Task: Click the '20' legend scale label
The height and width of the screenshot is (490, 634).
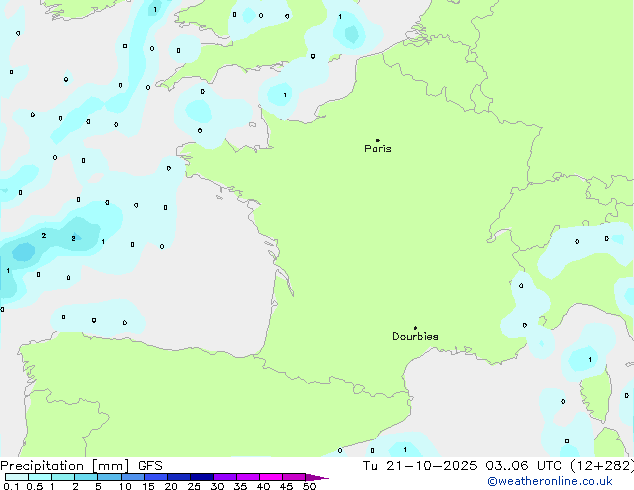Action: coord(171,486)
